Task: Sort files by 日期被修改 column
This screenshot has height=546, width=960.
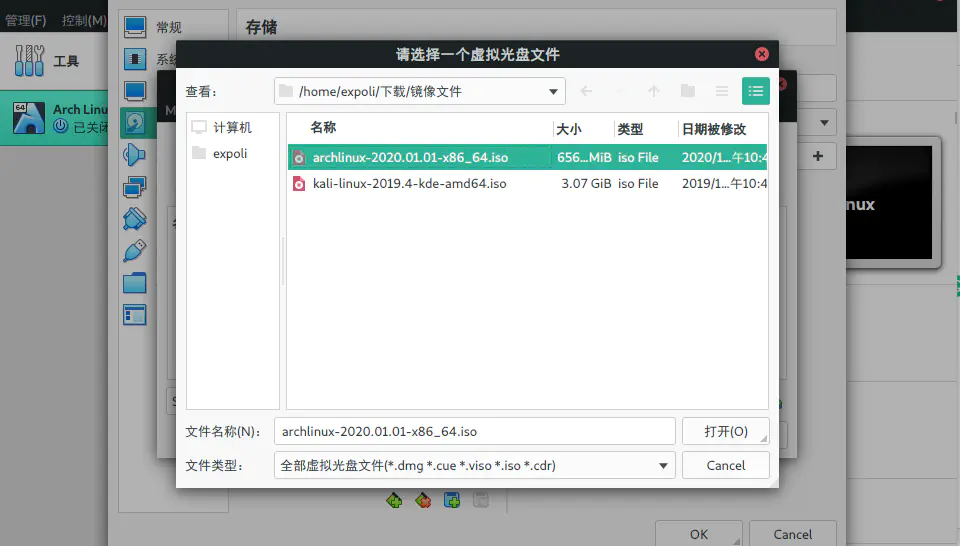Action: [714, 129]
